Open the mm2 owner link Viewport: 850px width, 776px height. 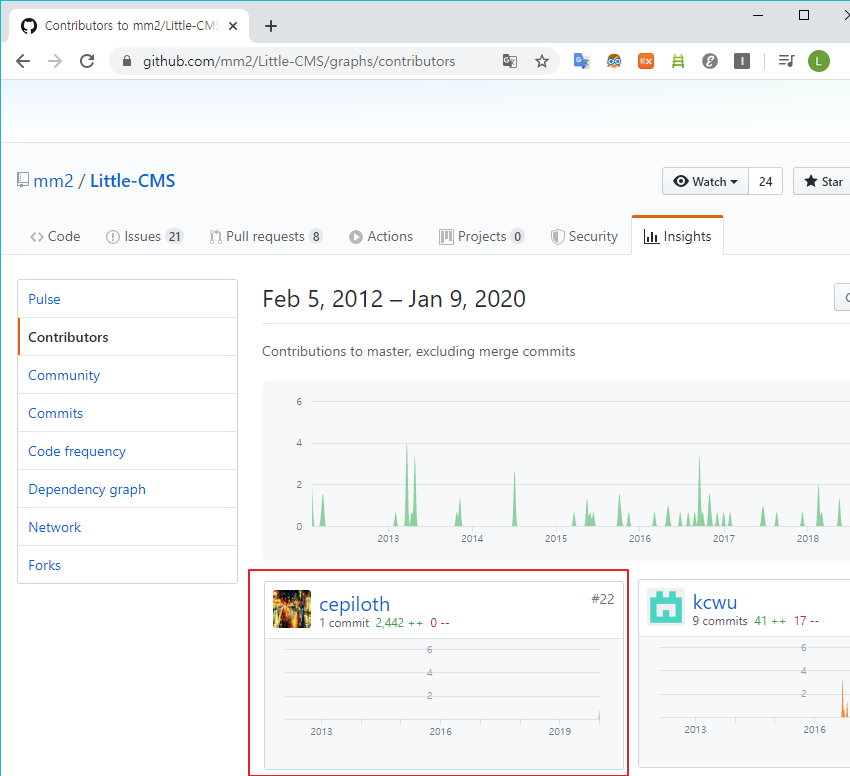tap(53, 181)
